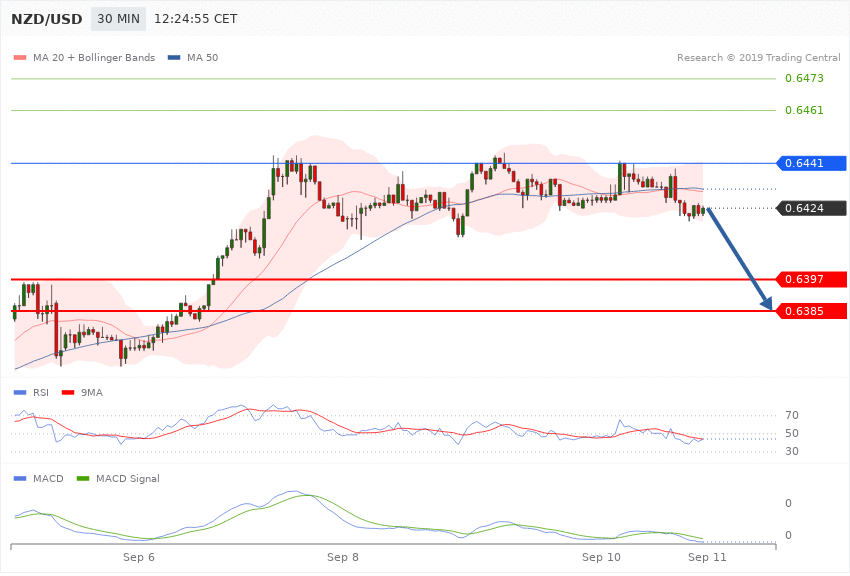The height and width of the screenshot is (576, 850).
Task: Click the RSI legend label
Action: pyautogui.click(x=41, y=392)
